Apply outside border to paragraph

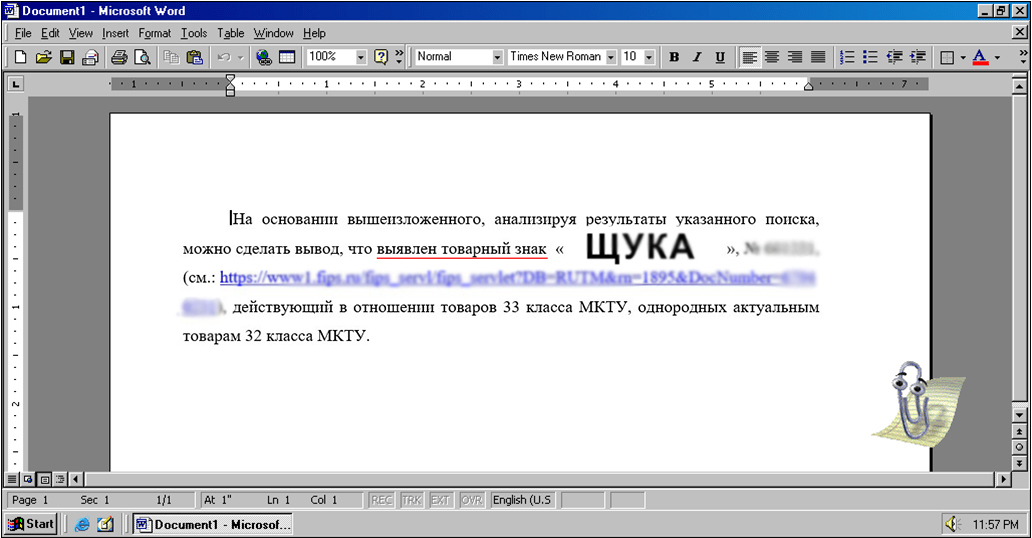click(x=947, y=57)
